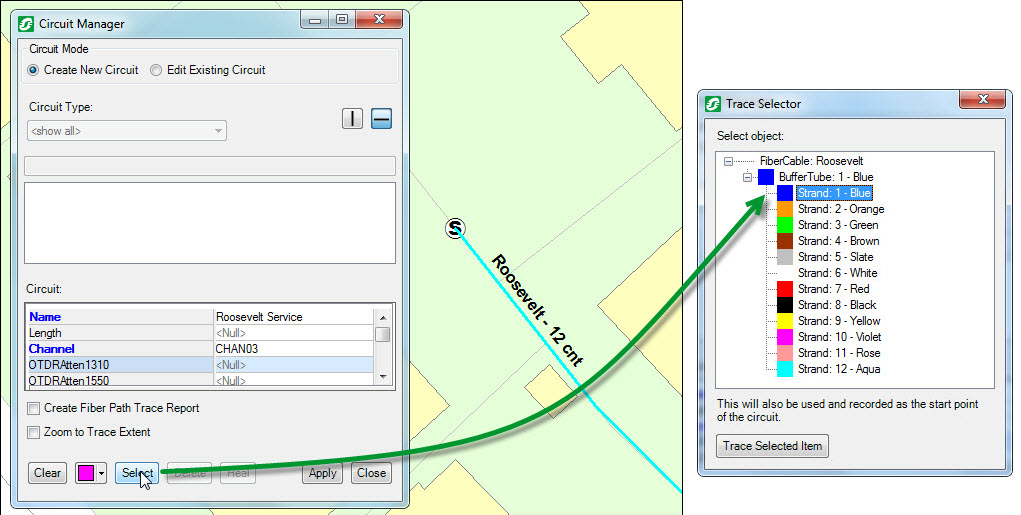Click the blue BufferTube 1 color icon
The image size is (1021, 515).
pos(766,176)
